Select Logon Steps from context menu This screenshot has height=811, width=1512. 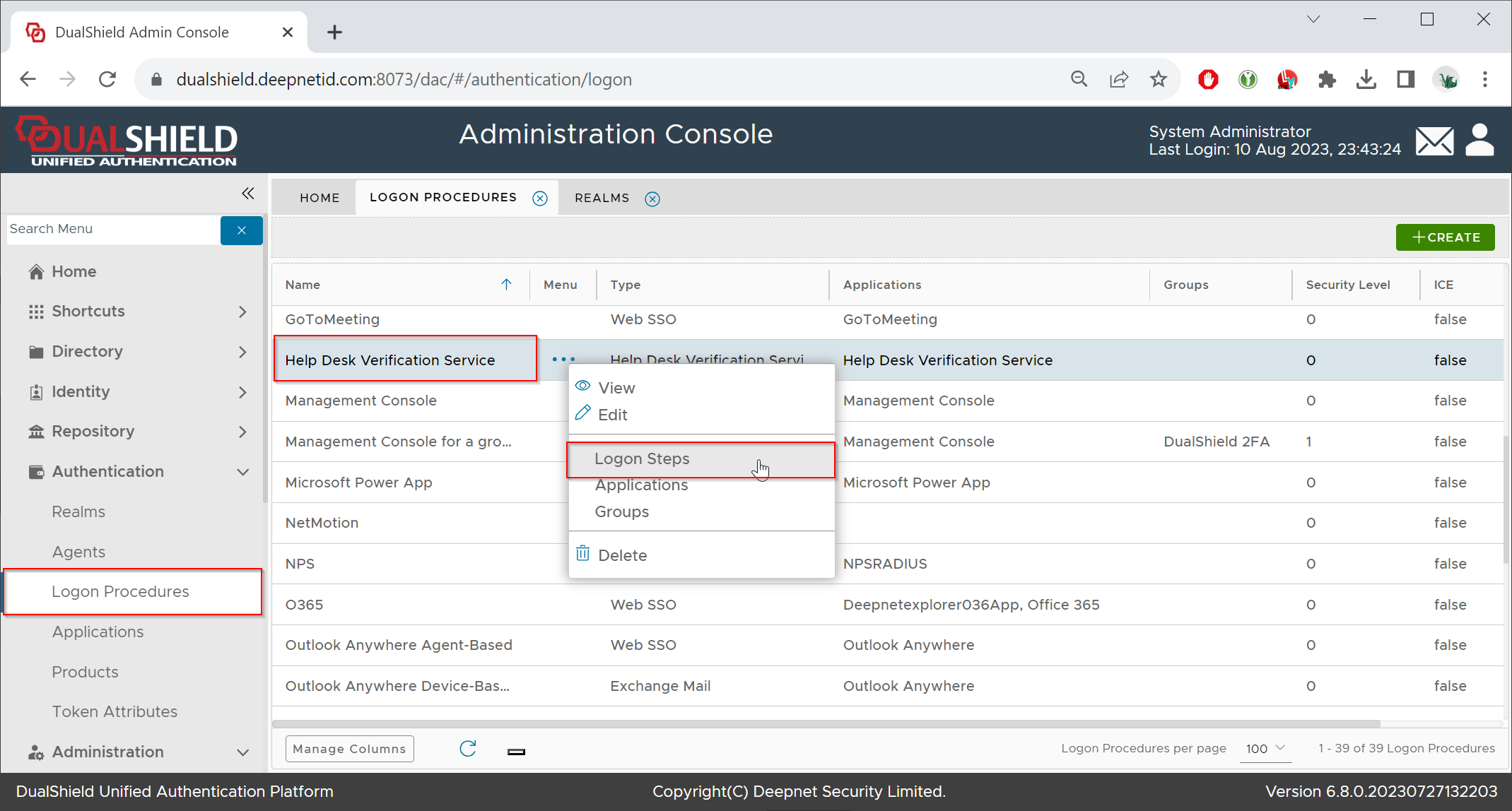(x=642, y=459)
